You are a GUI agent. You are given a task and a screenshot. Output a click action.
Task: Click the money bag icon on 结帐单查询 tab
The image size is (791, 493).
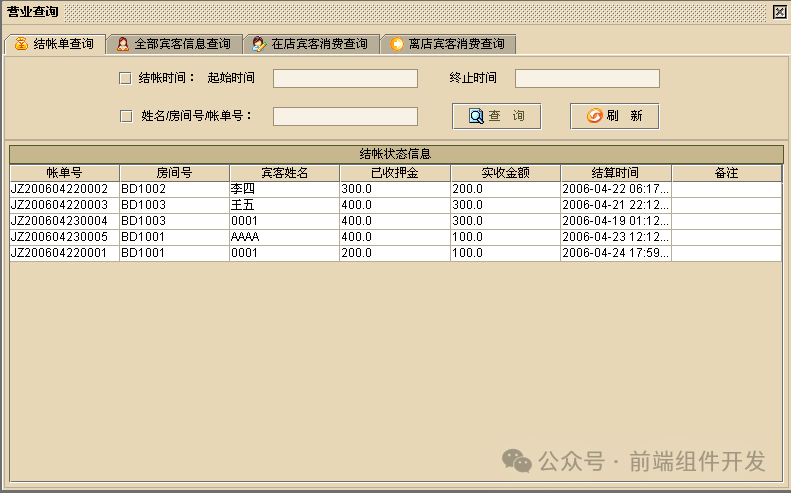(21, 44)
